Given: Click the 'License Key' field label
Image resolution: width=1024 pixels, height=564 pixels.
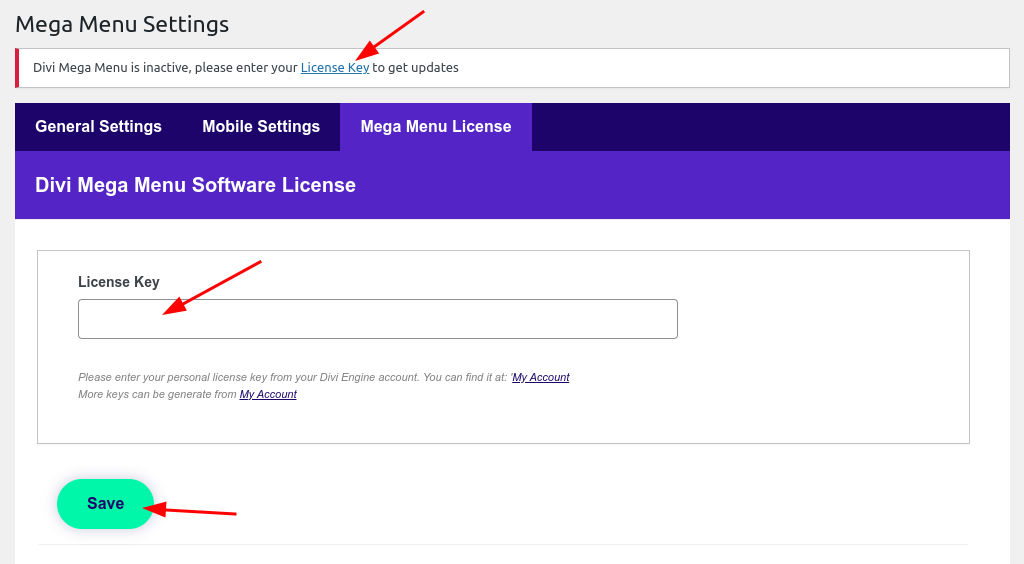Looking at the screenshot, I should click(x=119, y=282).
